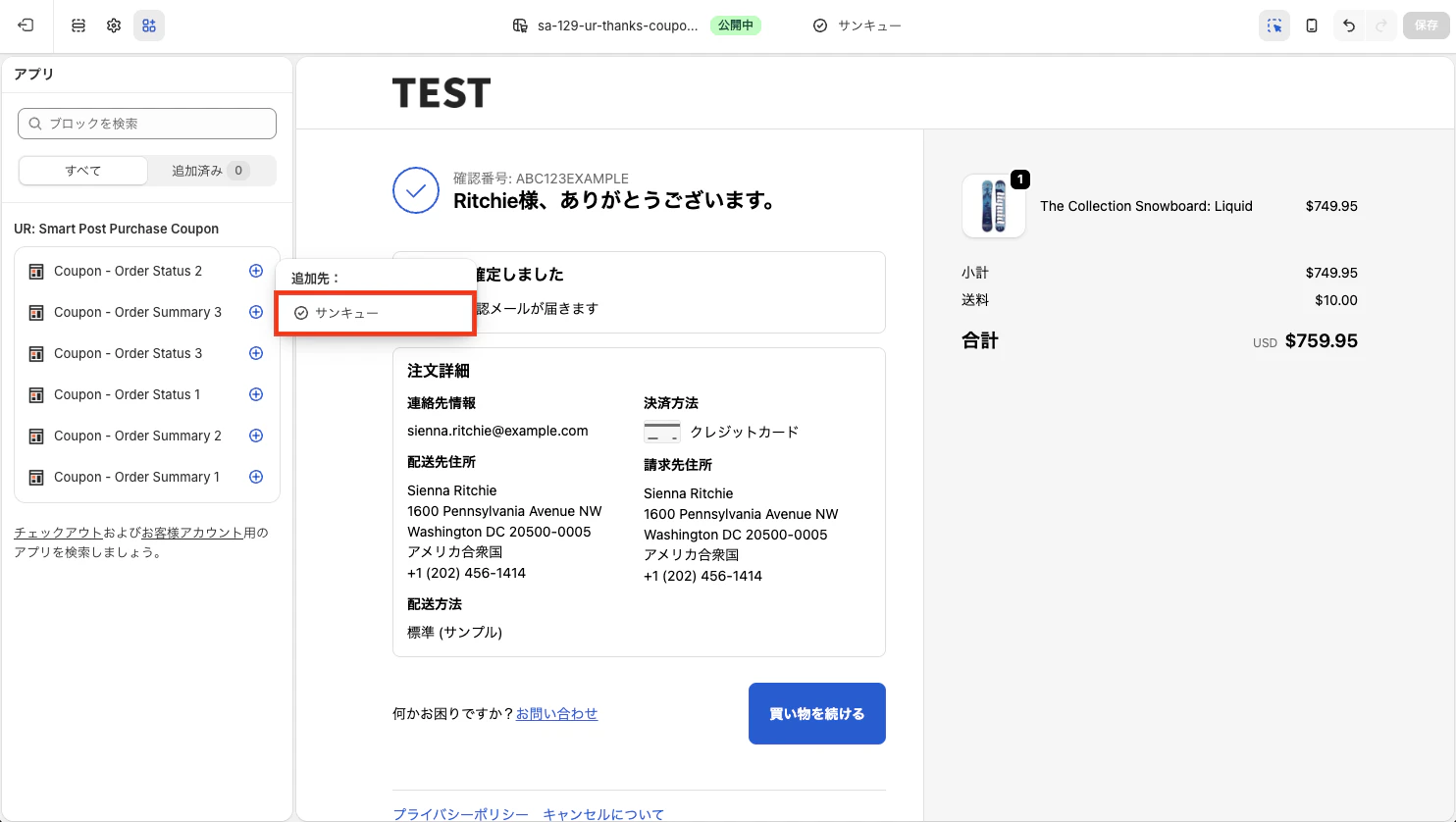Click the Coupon - Order Summary 1 row icon

pyautogui.click(x=36, y=478)
